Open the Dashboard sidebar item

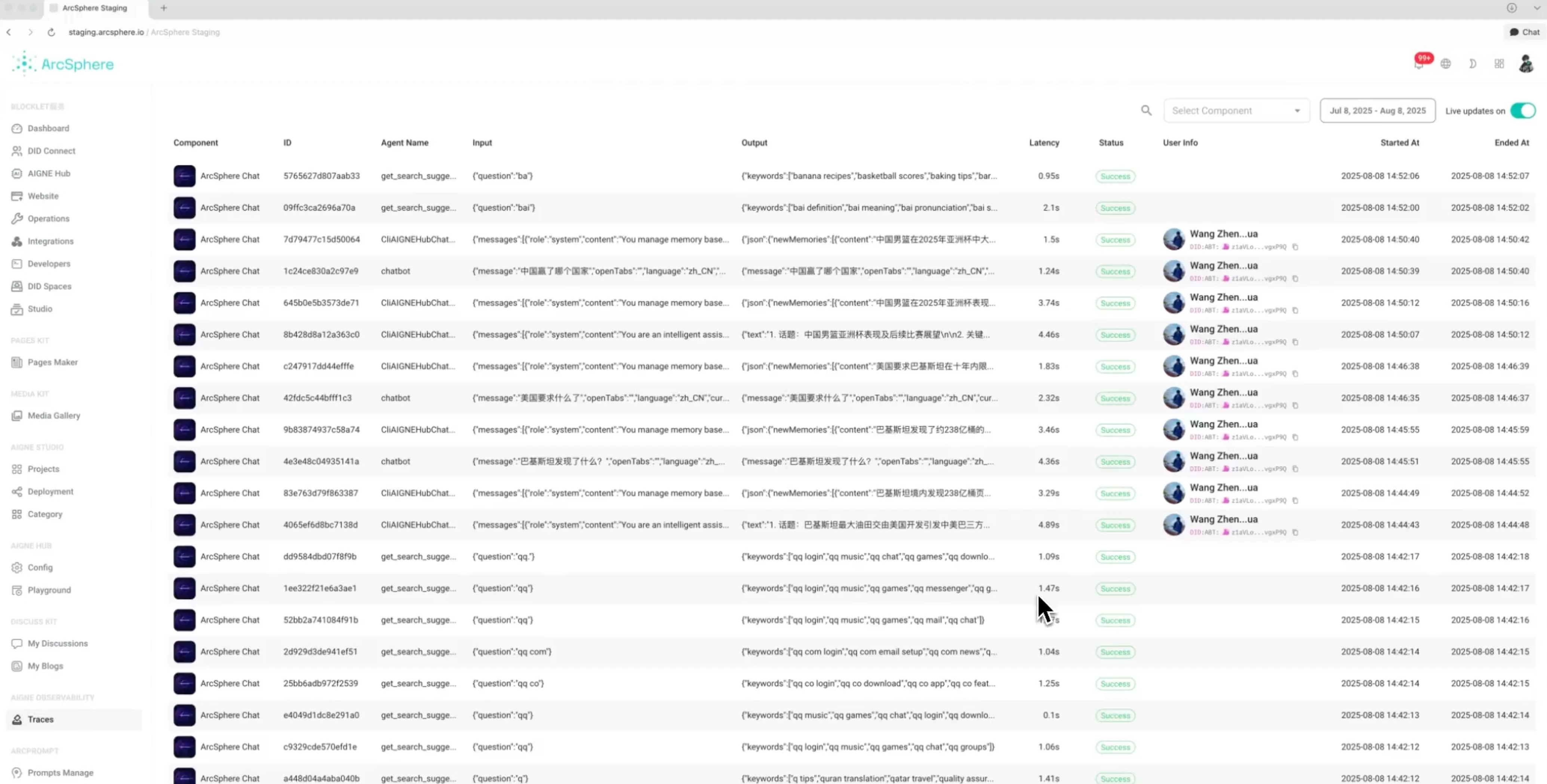click(48, 129)
